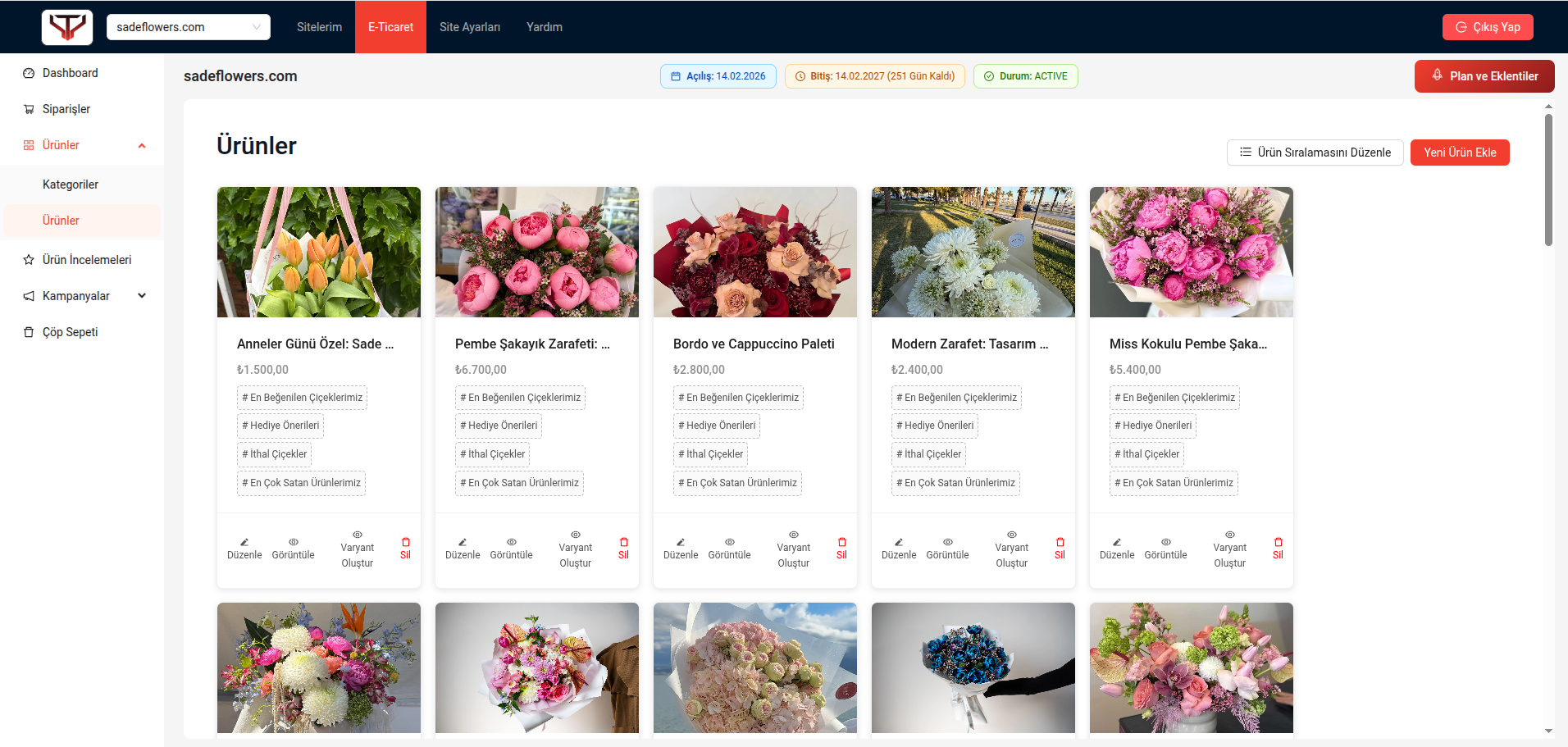The height and width of the screenshot is (747, 1568).
Task: Expand the Kampanyalar section chevron
Action: coord(142,296)
